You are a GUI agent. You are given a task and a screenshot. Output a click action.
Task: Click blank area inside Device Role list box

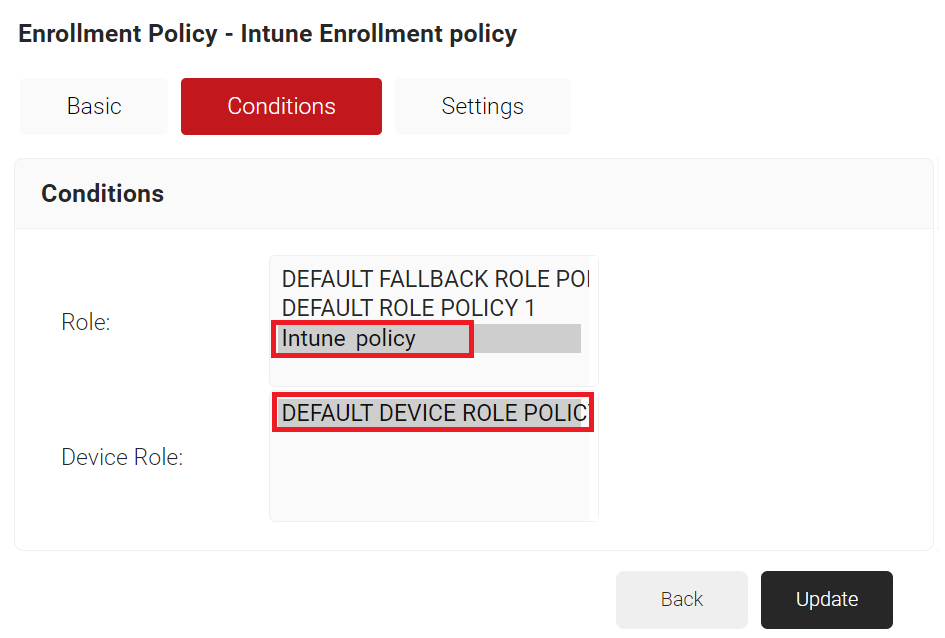tap(429, 476)
